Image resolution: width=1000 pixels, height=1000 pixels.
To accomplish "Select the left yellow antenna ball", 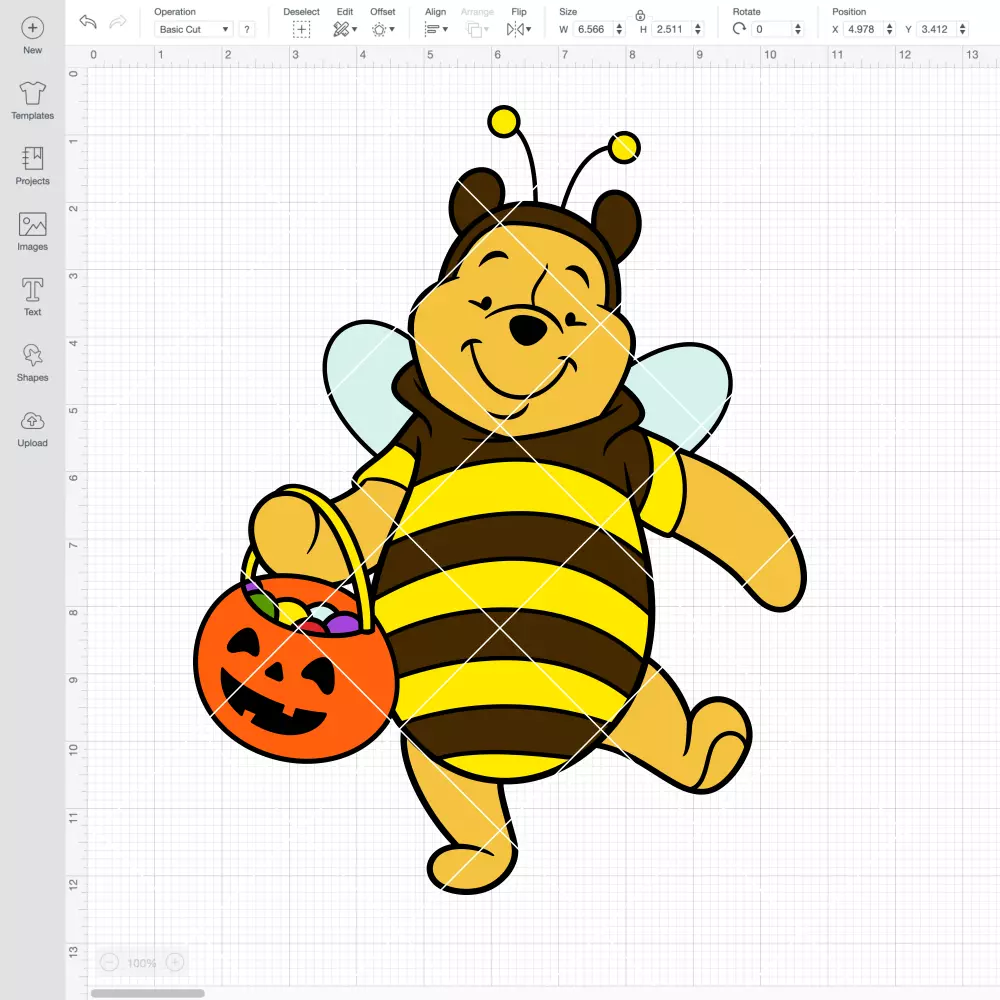I will (x=504, y=121).
